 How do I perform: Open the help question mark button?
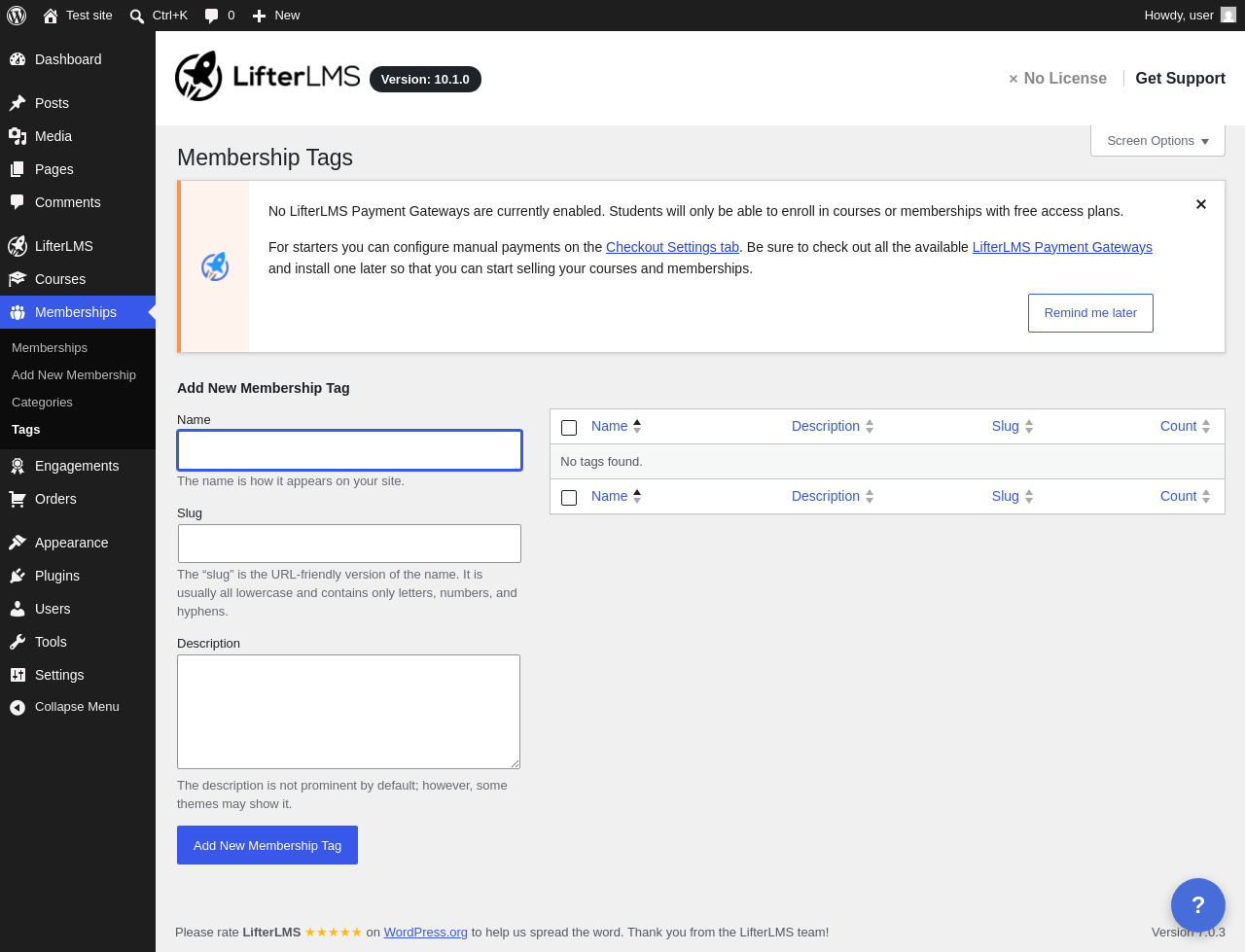pos(1198,905)
